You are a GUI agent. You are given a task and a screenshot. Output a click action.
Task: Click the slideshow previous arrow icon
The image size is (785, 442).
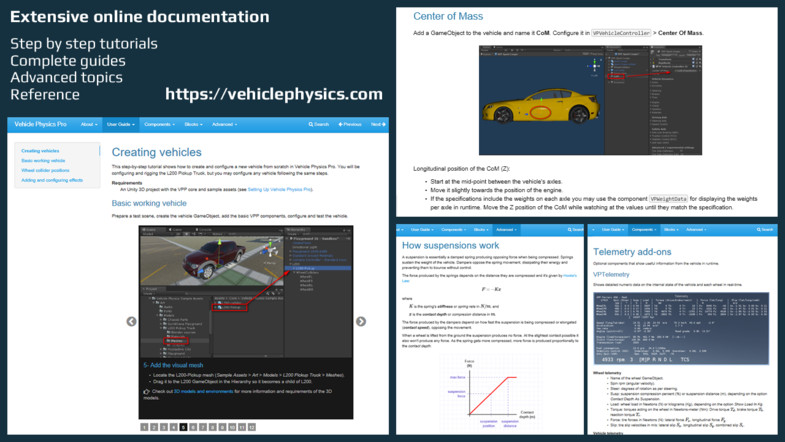131,321
